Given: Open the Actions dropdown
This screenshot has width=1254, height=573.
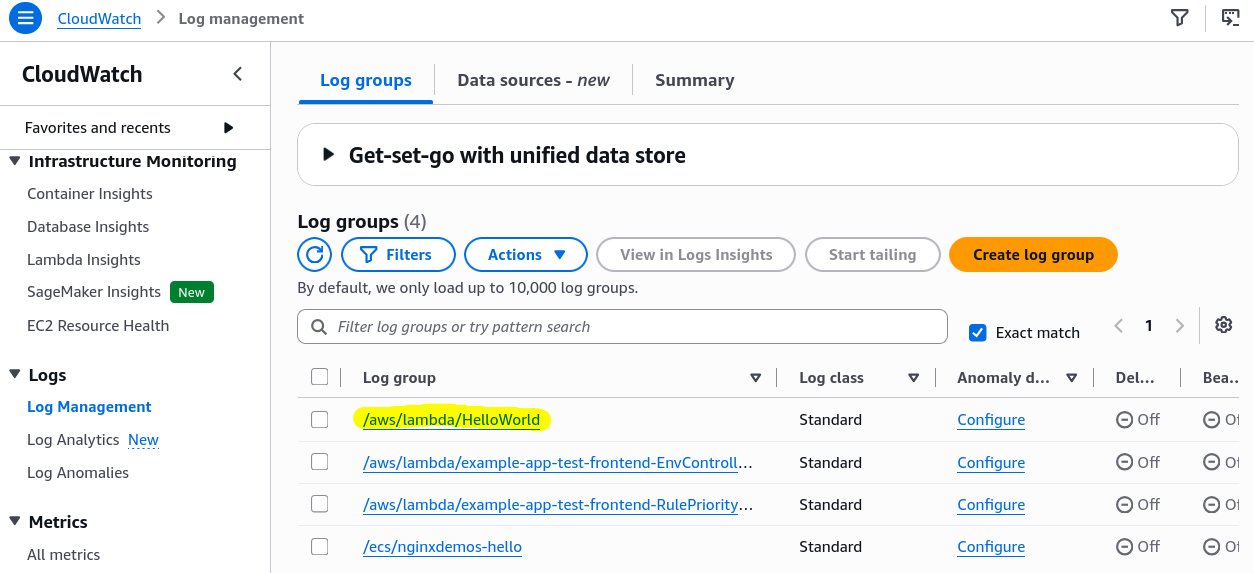Looking at the screenshot, I should [527, 255].
